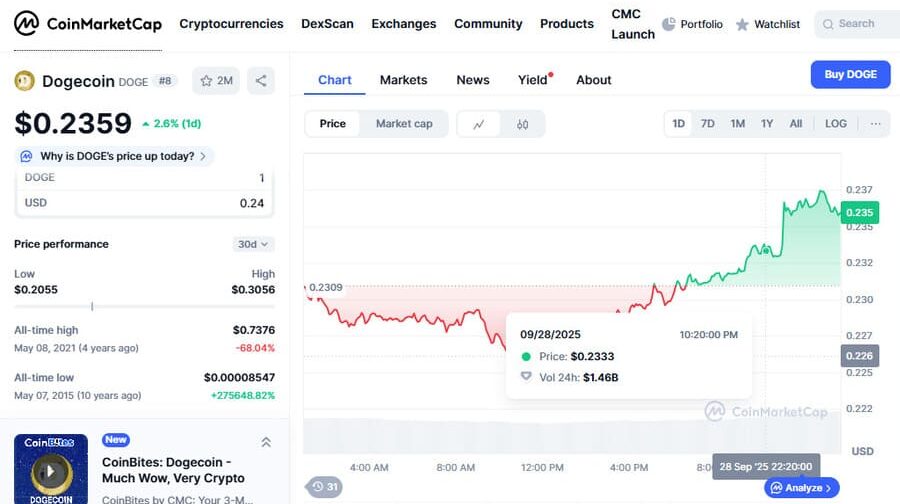Open Exchanges menu
Viewport: 900px width, 504px height.
click(404, 24)
